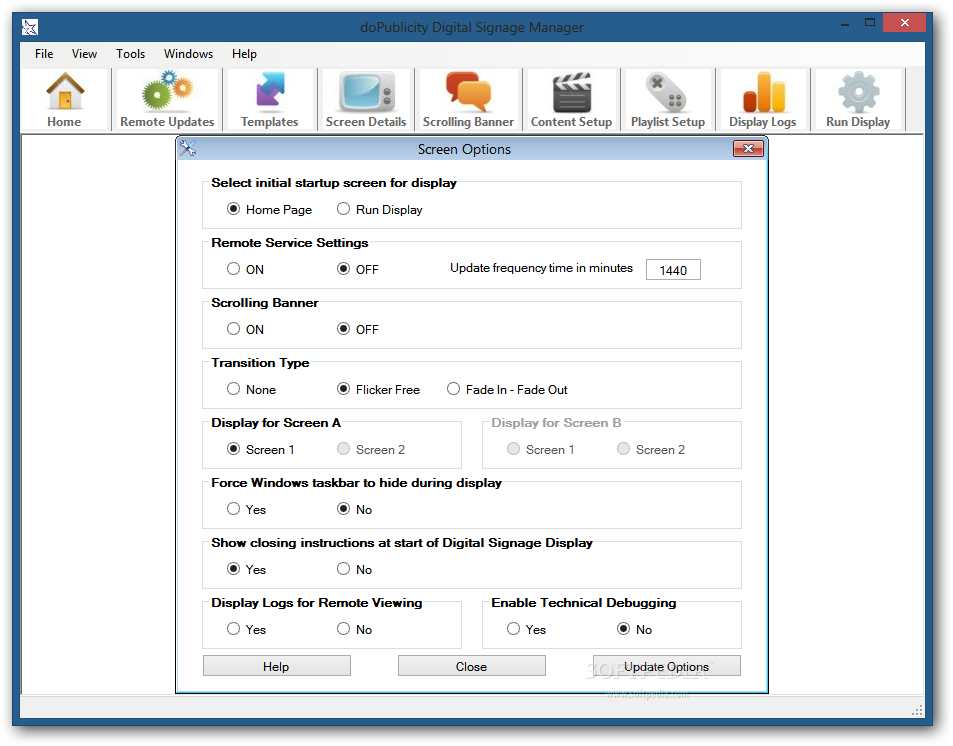Open Remote Updates gears icon
This screenshot has width=953, height=746.
[x=167, y=100]
